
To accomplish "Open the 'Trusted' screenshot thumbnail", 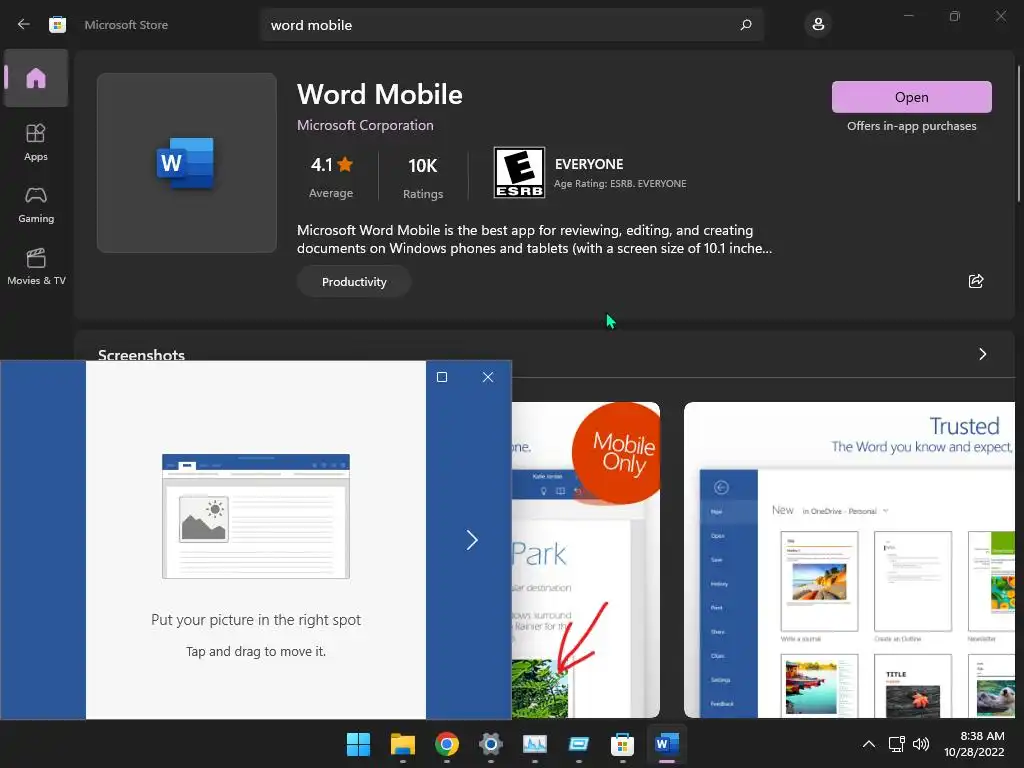I will click(x=849, y=560).
